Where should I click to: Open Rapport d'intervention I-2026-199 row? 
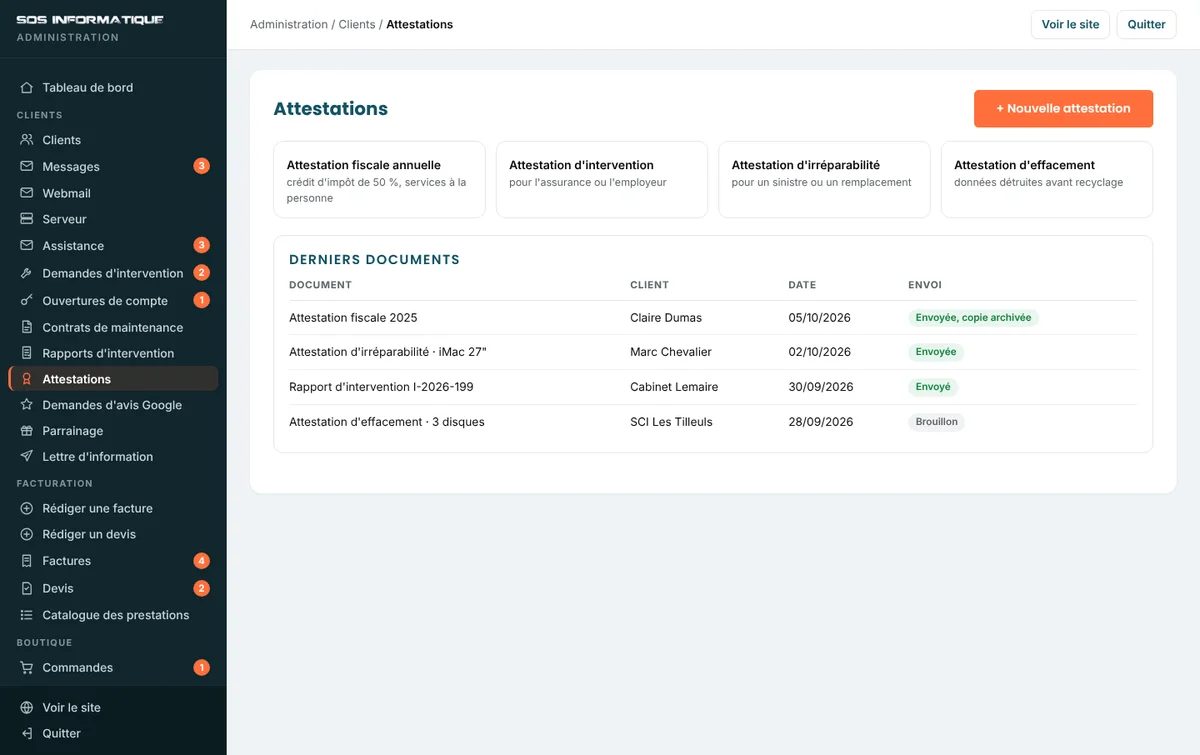coord(713,387)
